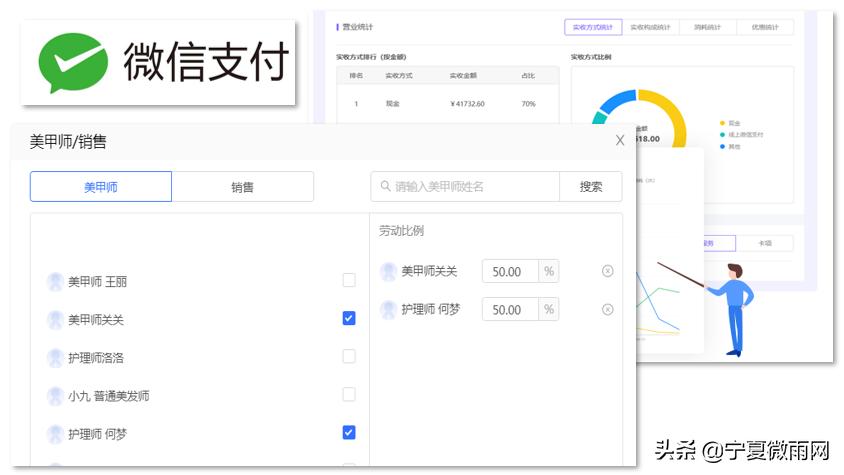
Task: Tick the checkbox for 护理师洛洛
Action: point(349,357)
